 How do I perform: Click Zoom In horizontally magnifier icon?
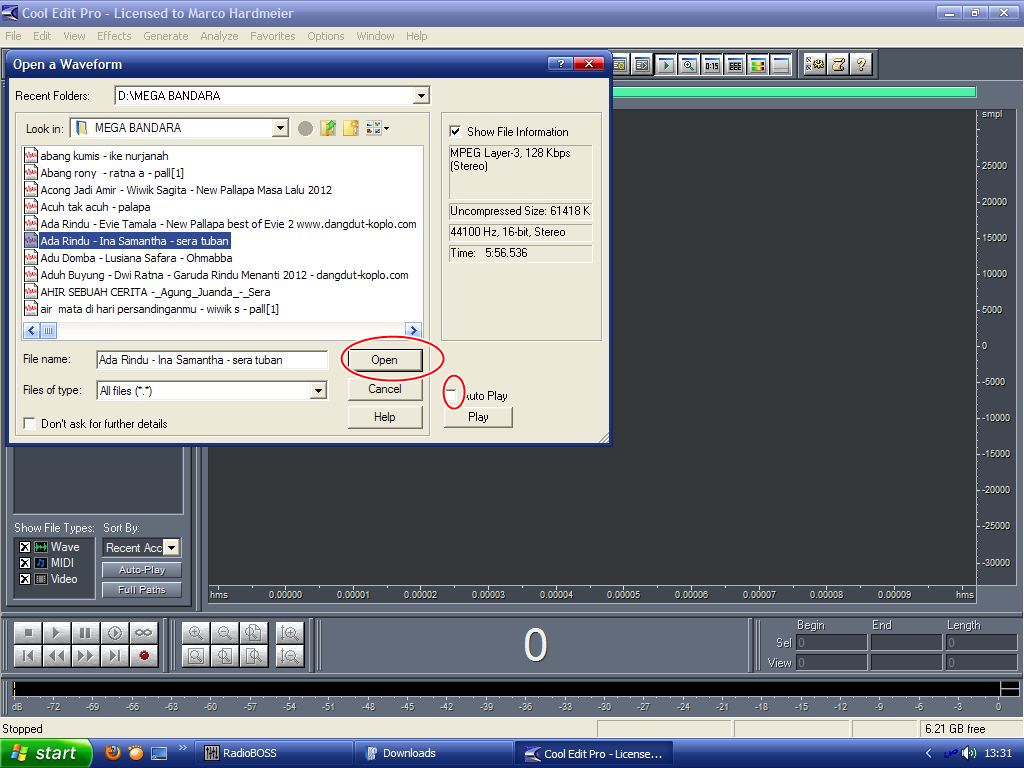click(x=195, y=632)
